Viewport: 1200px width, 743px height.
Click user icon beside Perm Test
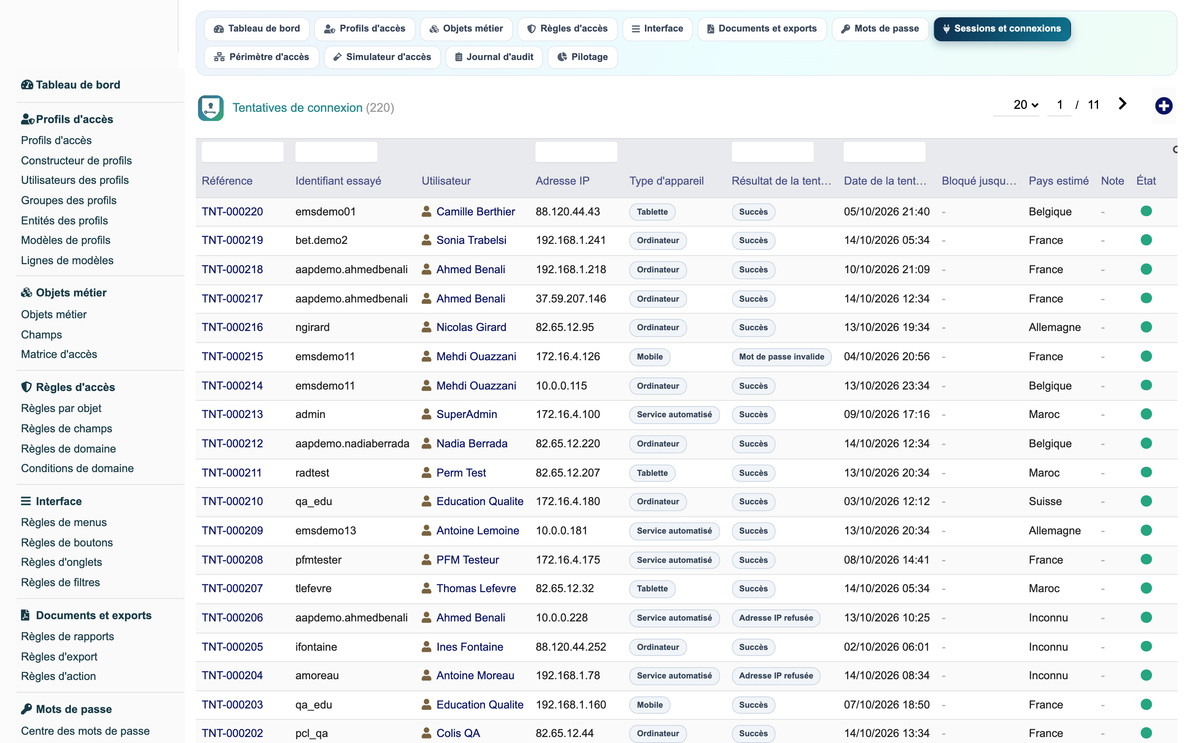click(427, 473)
